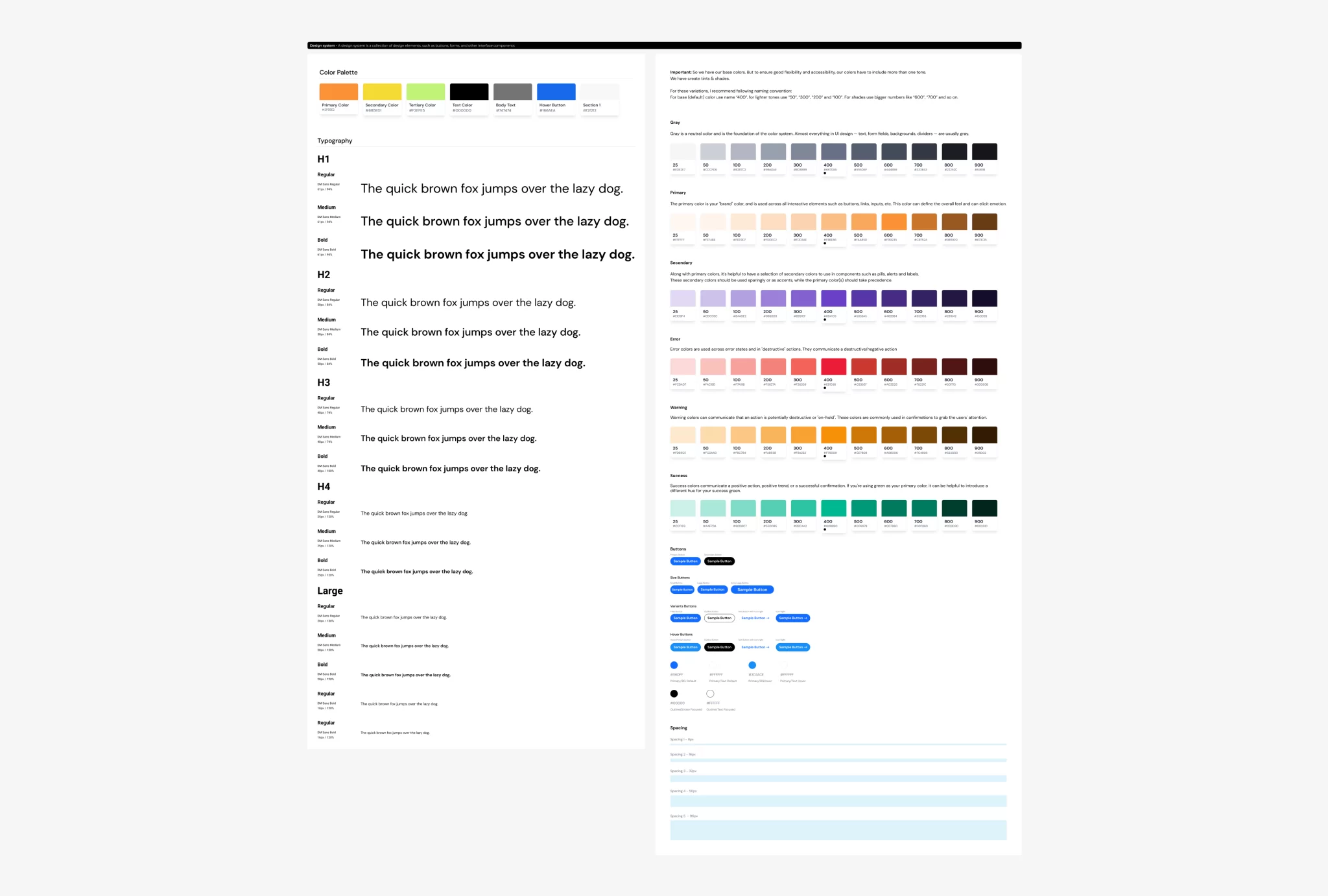Image resolution: width=1328 pixels, height=896 pixels.
Task: Pick the Gray 50 swatch
Action: pos(713,152)
